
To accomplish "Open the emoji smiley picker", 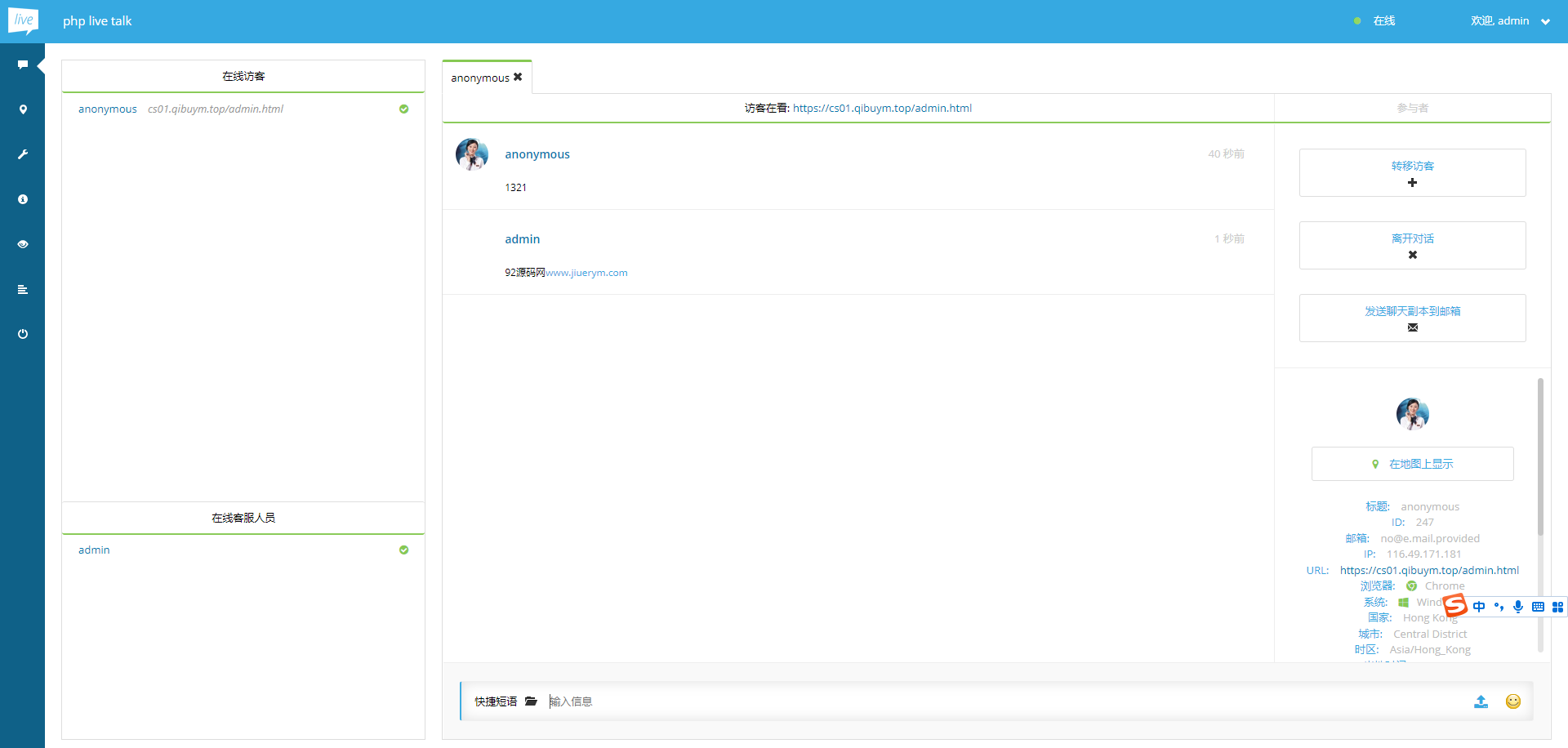I will pos(1513,701).
